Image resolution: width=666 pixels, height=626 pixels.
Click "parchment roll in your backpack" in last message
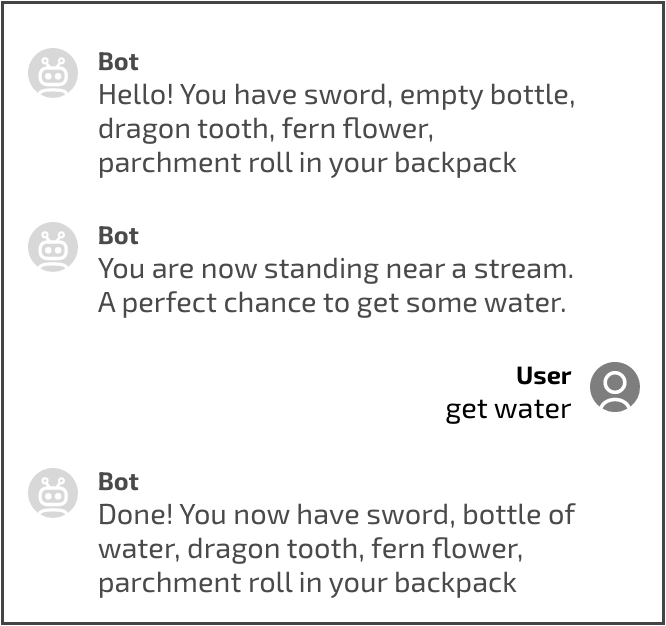(x=307, y=581)
